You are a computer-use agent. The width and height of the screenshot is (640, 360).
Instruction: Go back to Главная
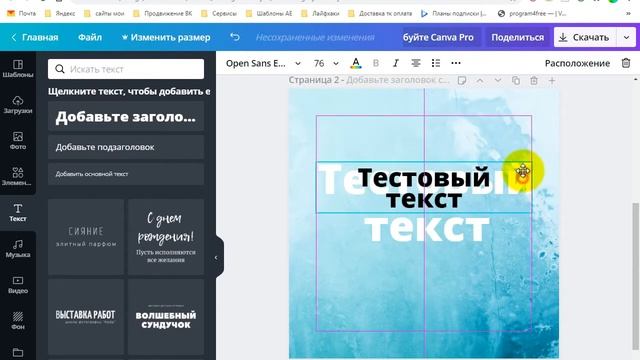[x=35, y=37]
